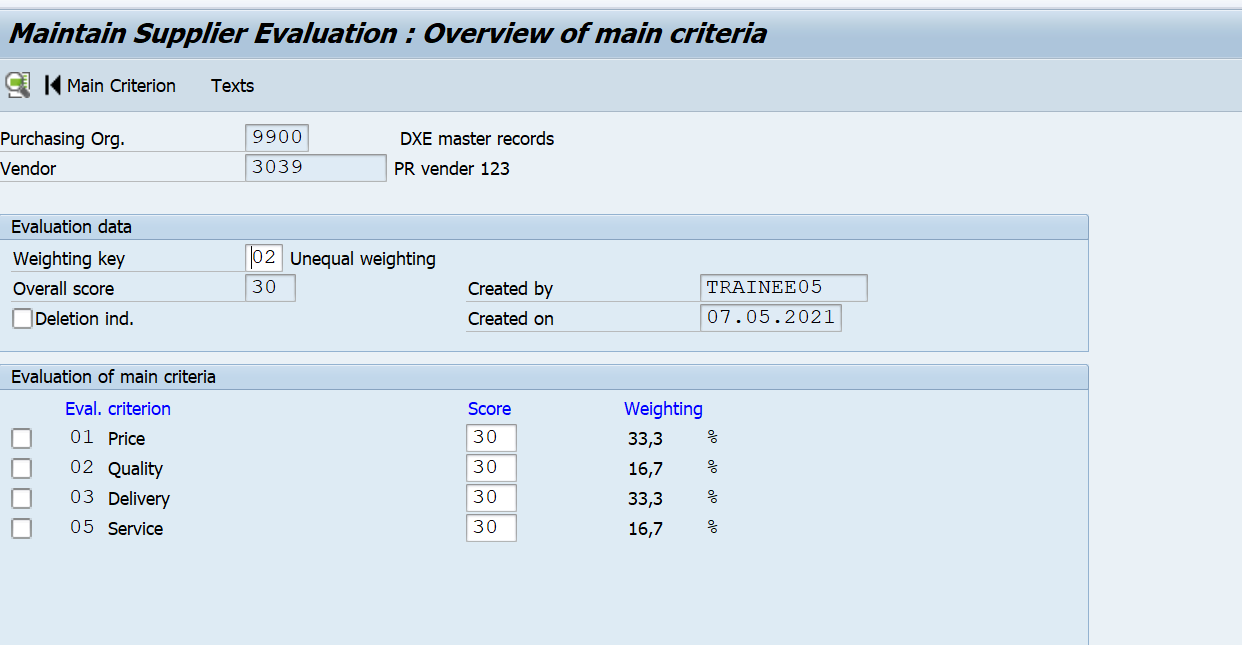Click the Overall score field
This screenshot has width=1242, height=645.
pyautogui.click(x=270, y=288)
